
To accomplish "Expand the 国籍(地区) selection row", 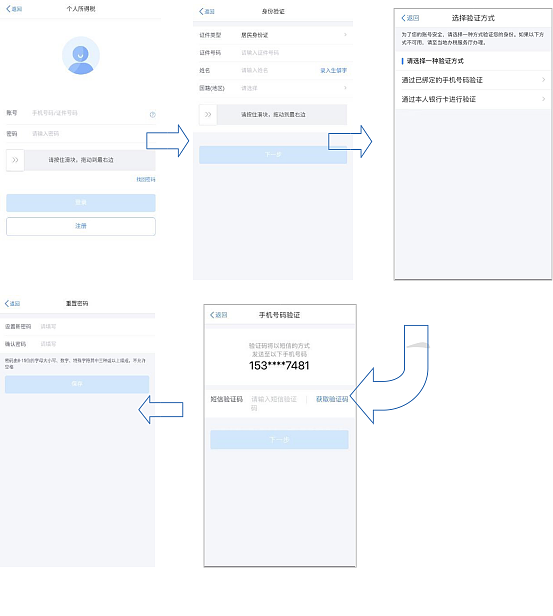I will coord(273,88).
